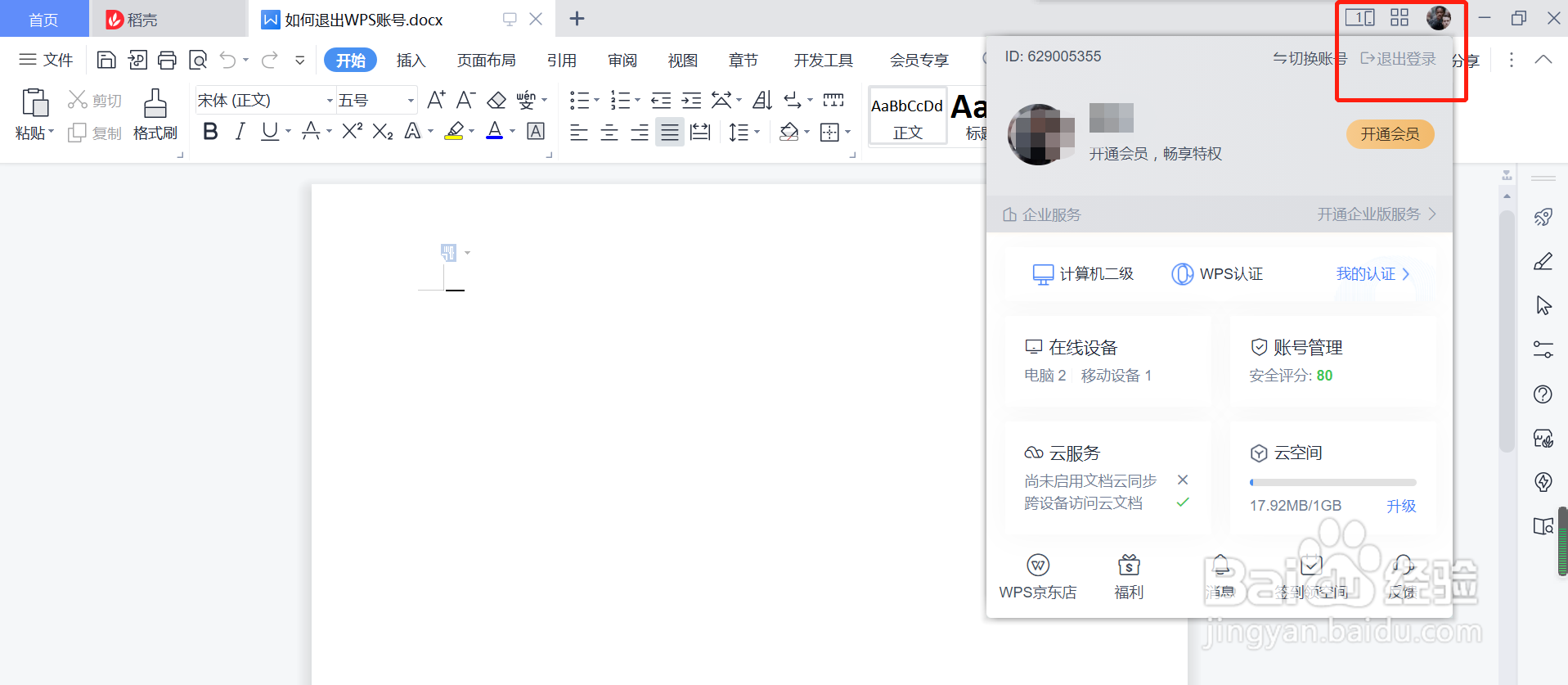Click the app grid icon in title bar
The height and width of the screenshot is (685, 1568).
pos(1400,17)
